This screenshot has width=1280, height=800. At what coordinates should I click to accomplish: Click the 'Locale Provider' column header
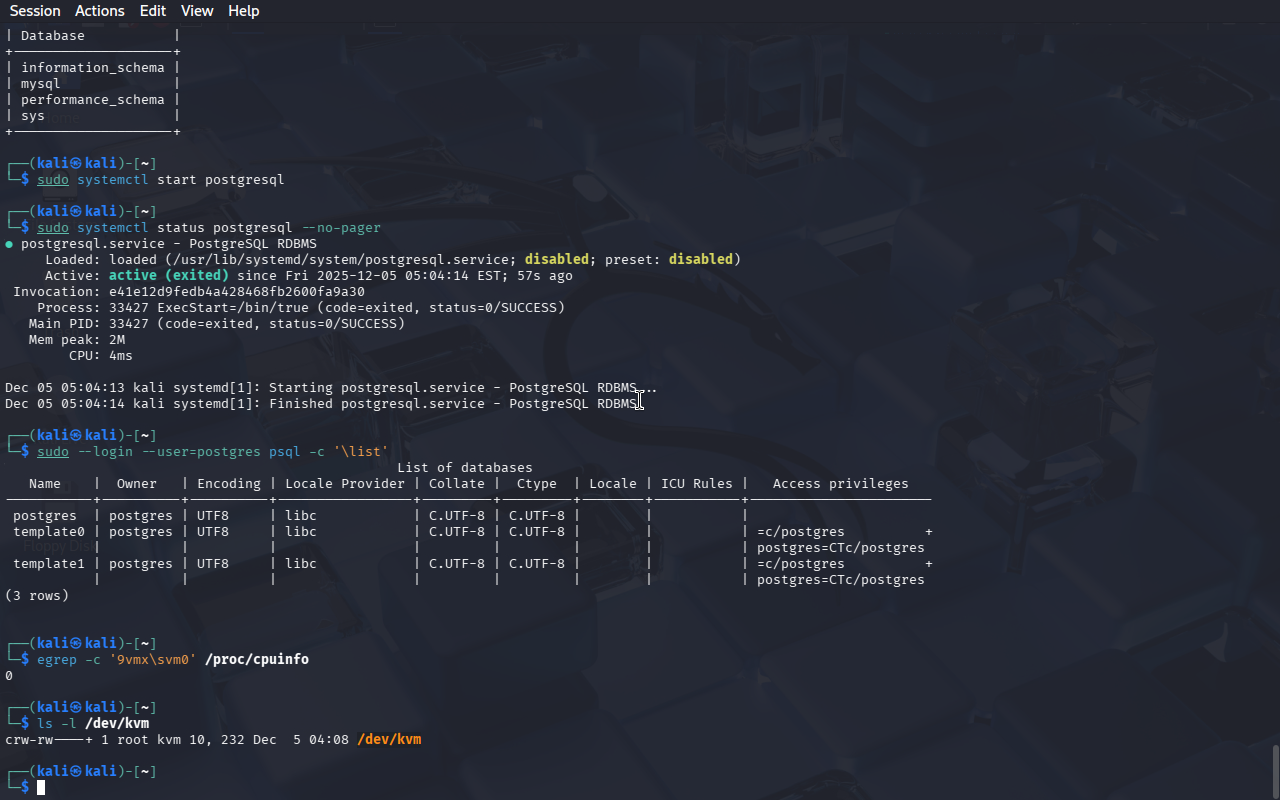click(x=345, y=484)
